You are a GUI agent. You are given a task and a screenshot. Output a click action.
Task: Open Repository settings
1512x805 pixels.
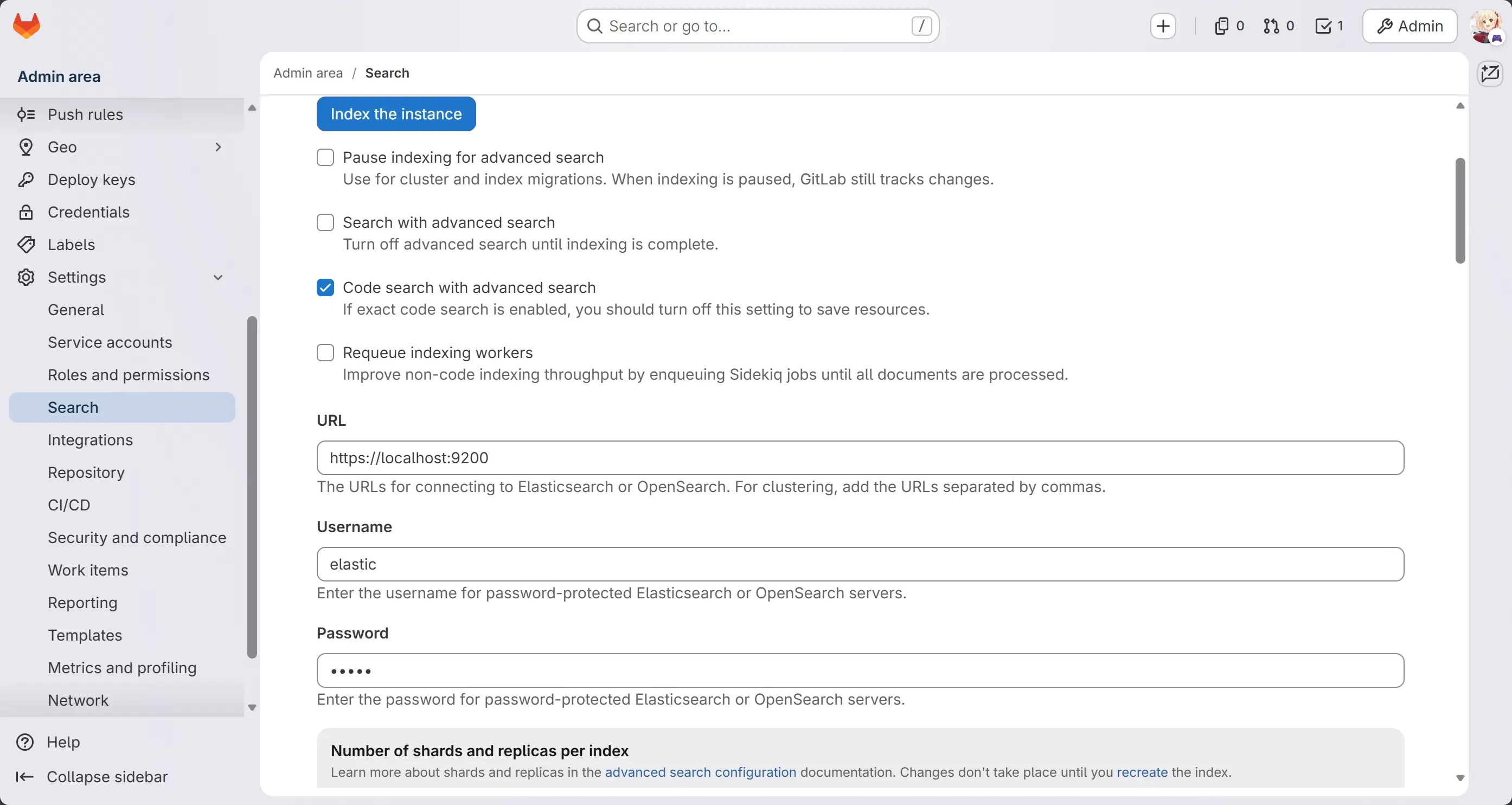pyautogui.click(x=121, y=472)
